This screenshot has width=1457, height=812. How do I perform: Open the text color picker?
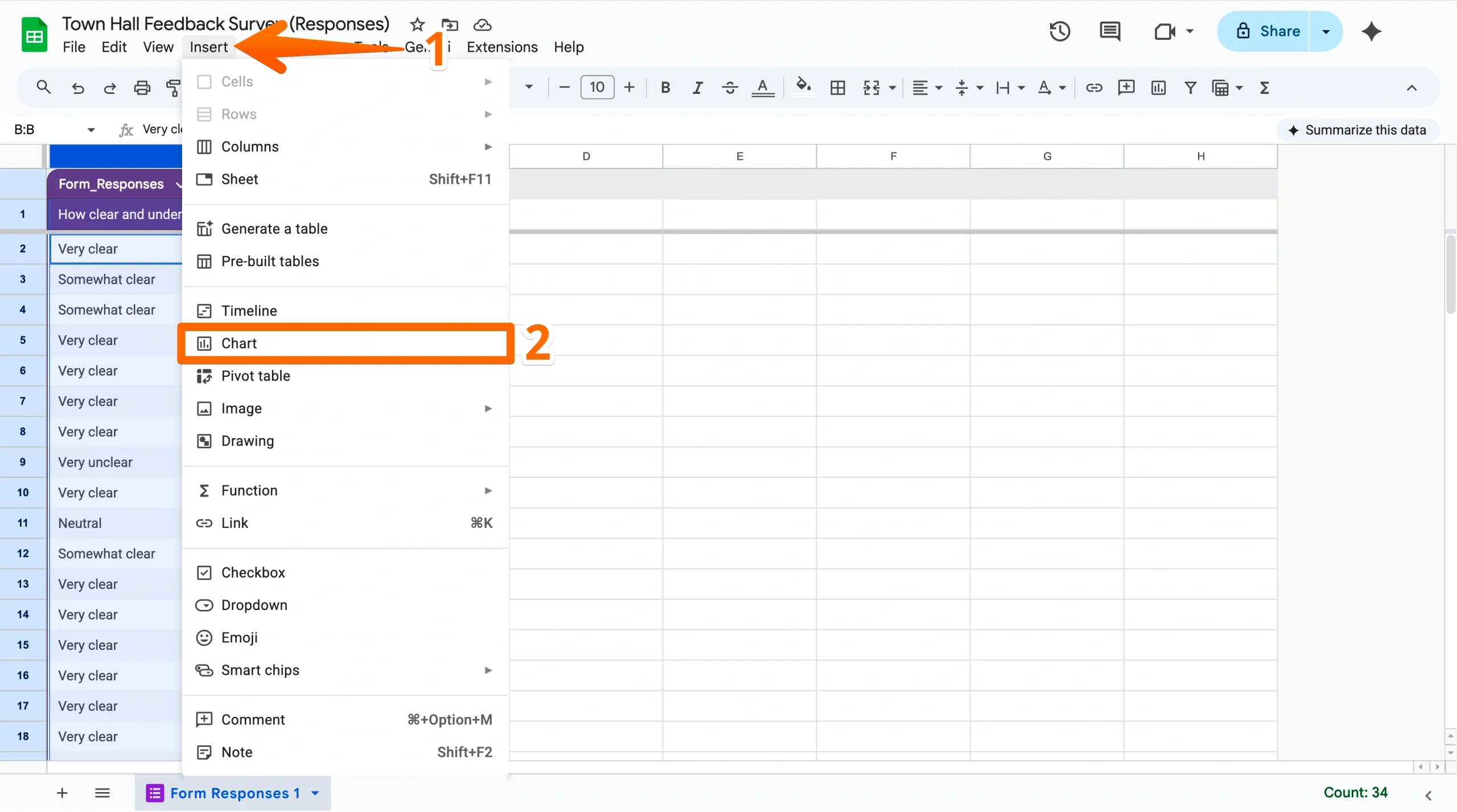[763, 87]
